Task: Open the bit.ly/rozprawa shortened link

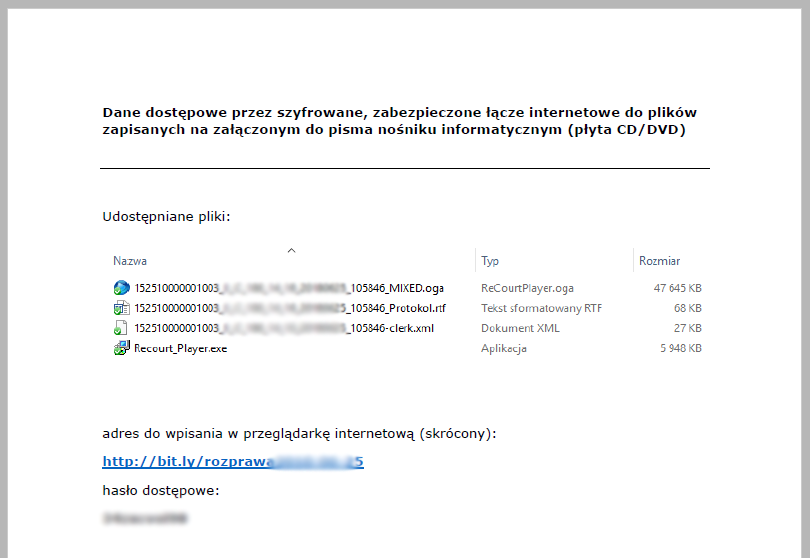Action: [232, 462]
